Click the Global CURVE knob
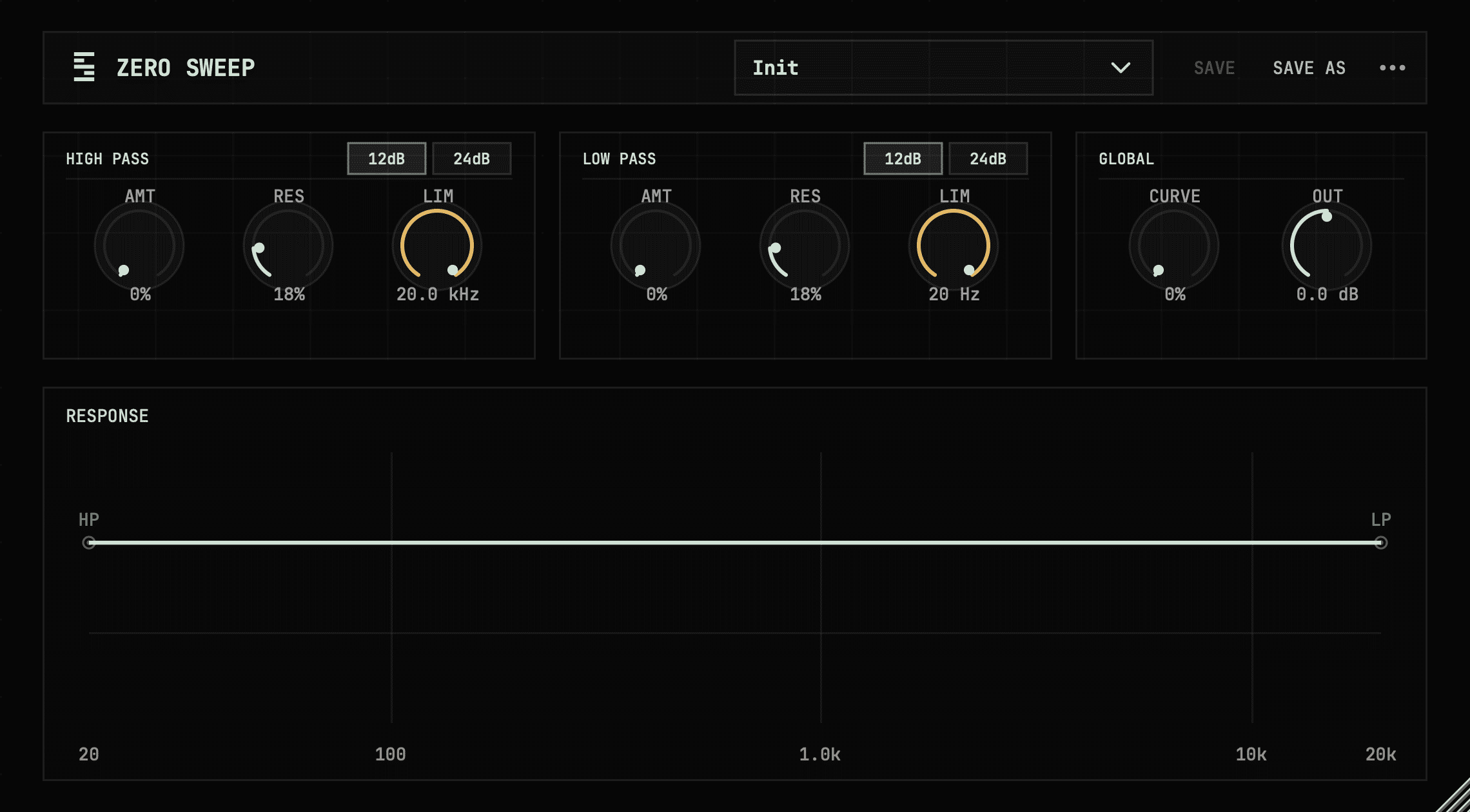The height and width of the screenshot is (812, 1470). click(x=1174, y=246)
